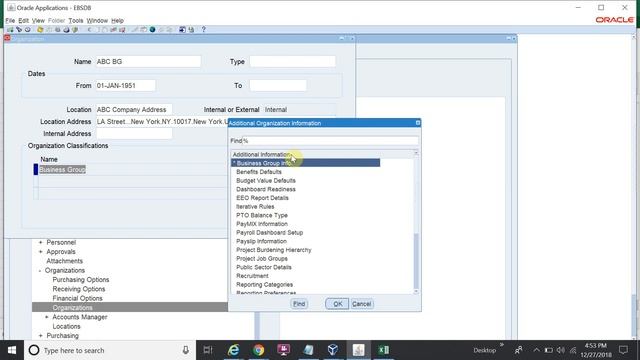640x360 pixels.
Task: Click the list's vertical scrollbar thumb
Action: coord(416,260)
